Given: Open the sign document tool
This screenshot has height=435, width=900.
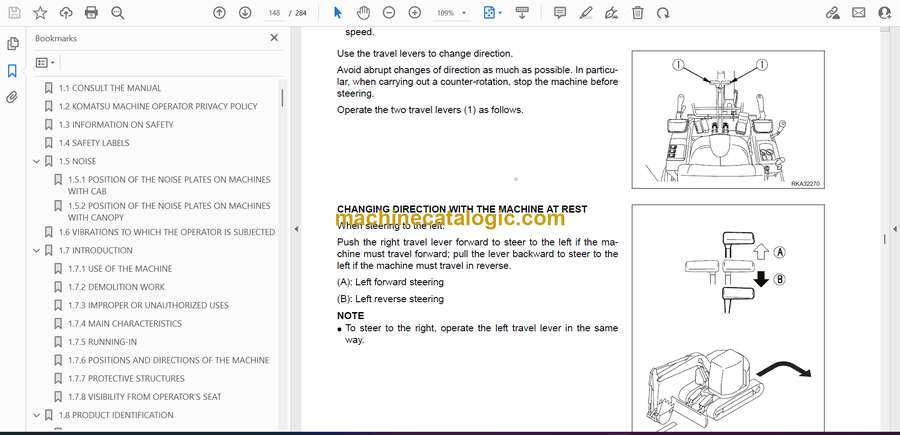Looking at the screenshot, I should pos(612,13).
